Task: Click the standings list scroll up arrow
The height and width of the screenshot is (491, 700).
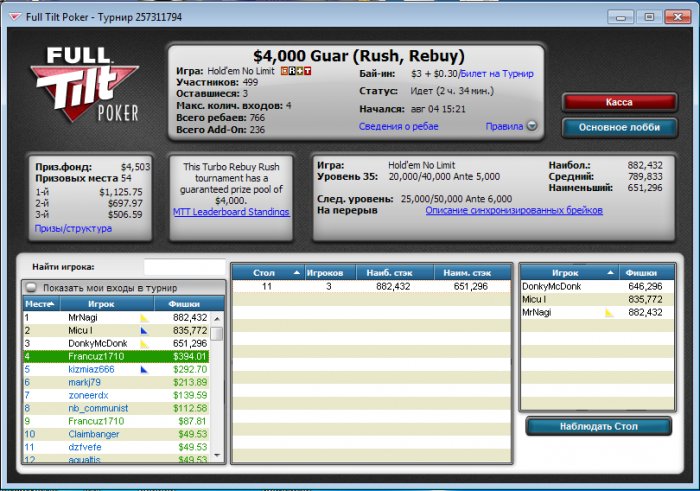Action: click(217, 319)
